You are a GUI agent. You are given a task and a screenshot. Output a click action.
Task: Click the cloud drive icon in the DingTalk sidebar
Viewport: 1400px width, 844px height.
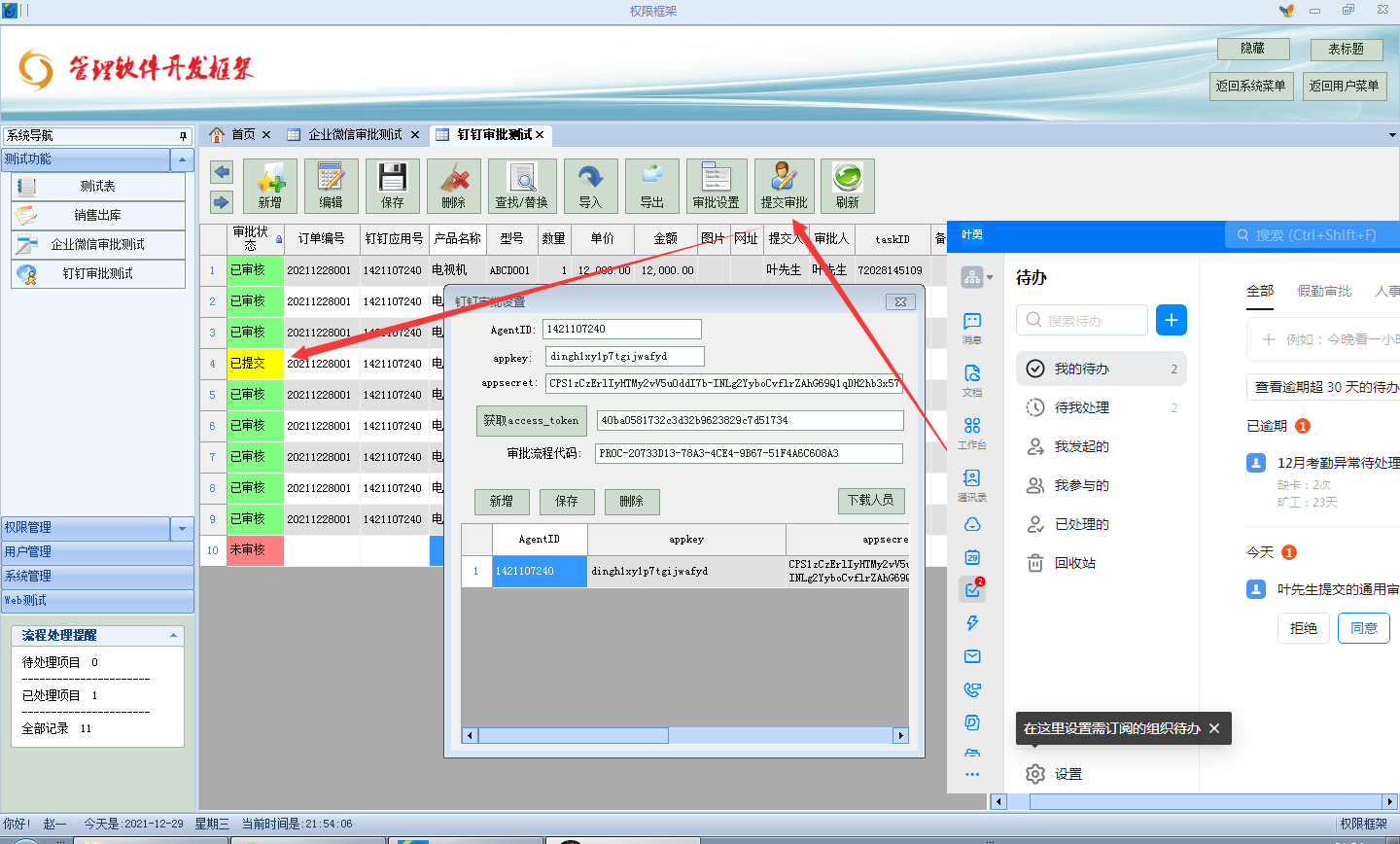(972, 524)
